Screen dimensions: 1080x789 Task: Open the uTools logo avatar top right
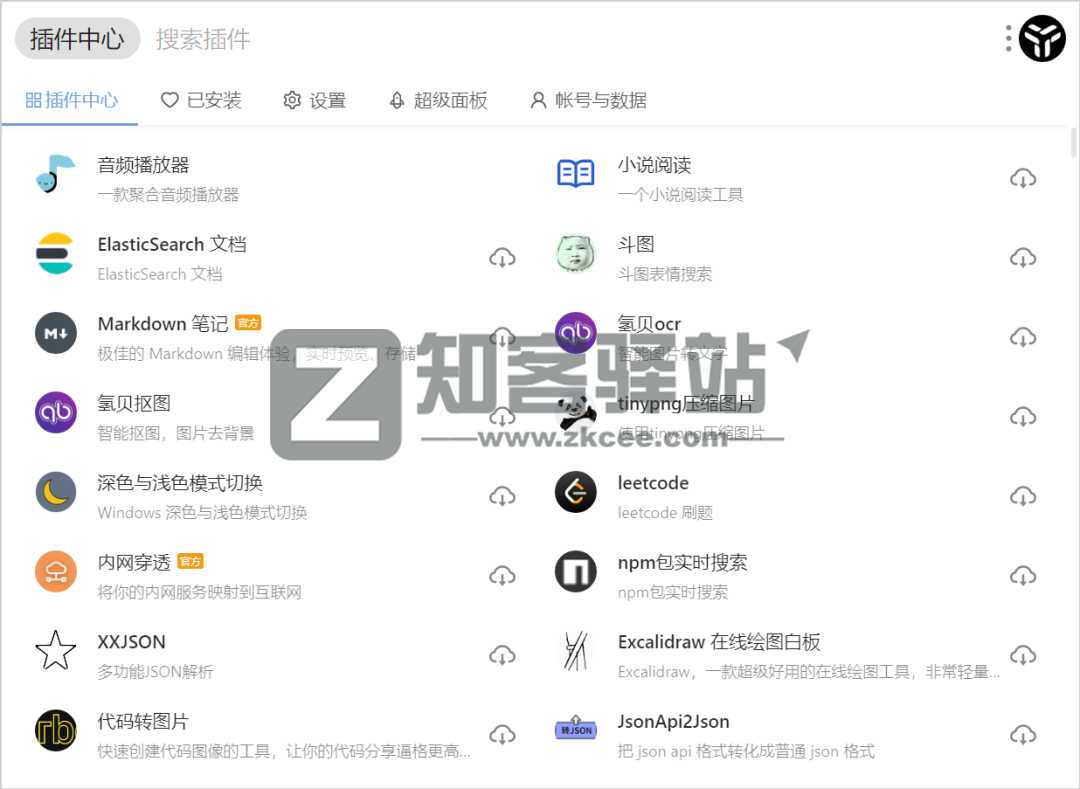pyautogui.click(x=1041, y=38)
